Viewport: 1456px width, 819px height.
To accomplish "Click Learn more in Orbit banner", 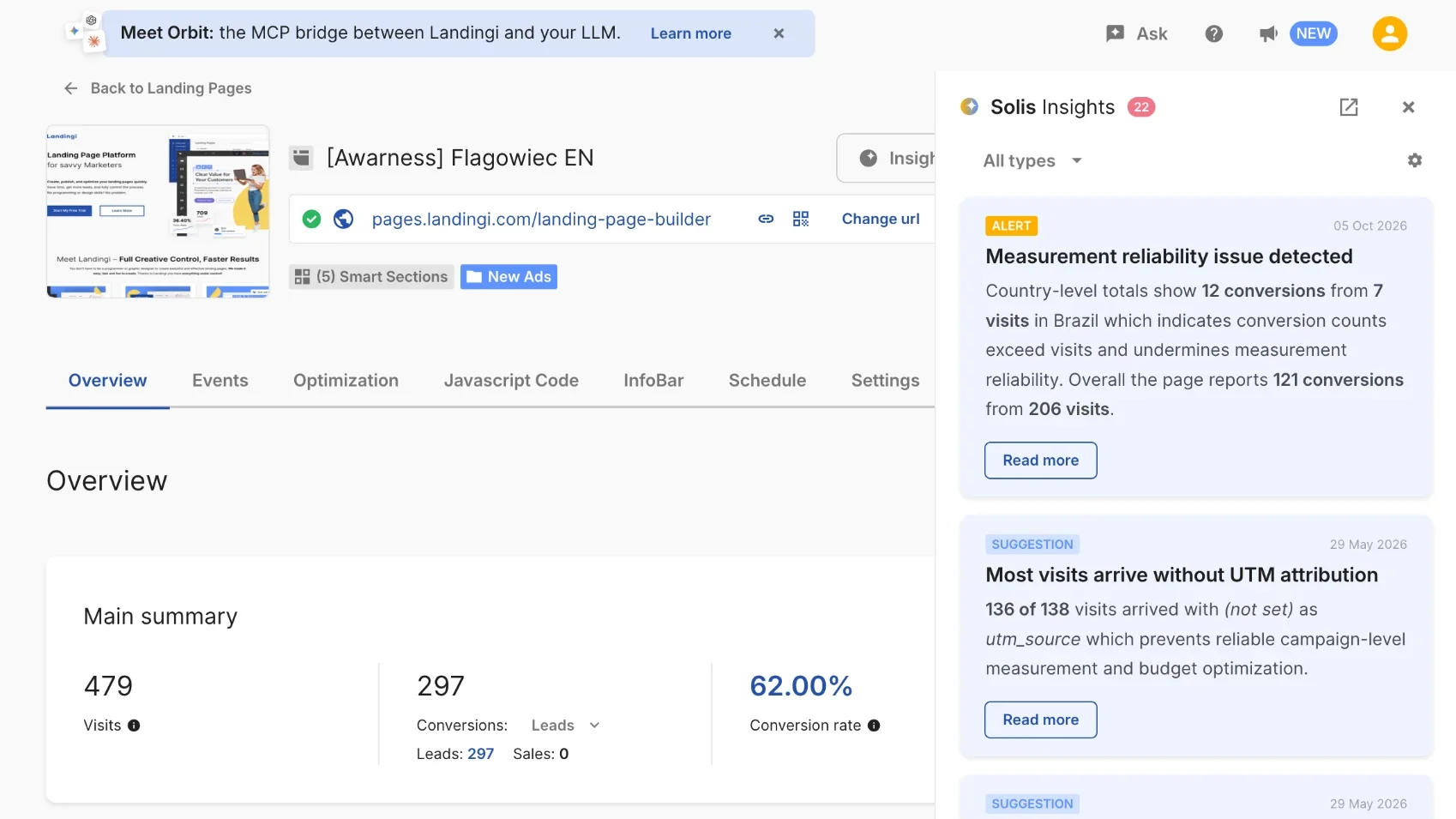I will coord(691,33).
